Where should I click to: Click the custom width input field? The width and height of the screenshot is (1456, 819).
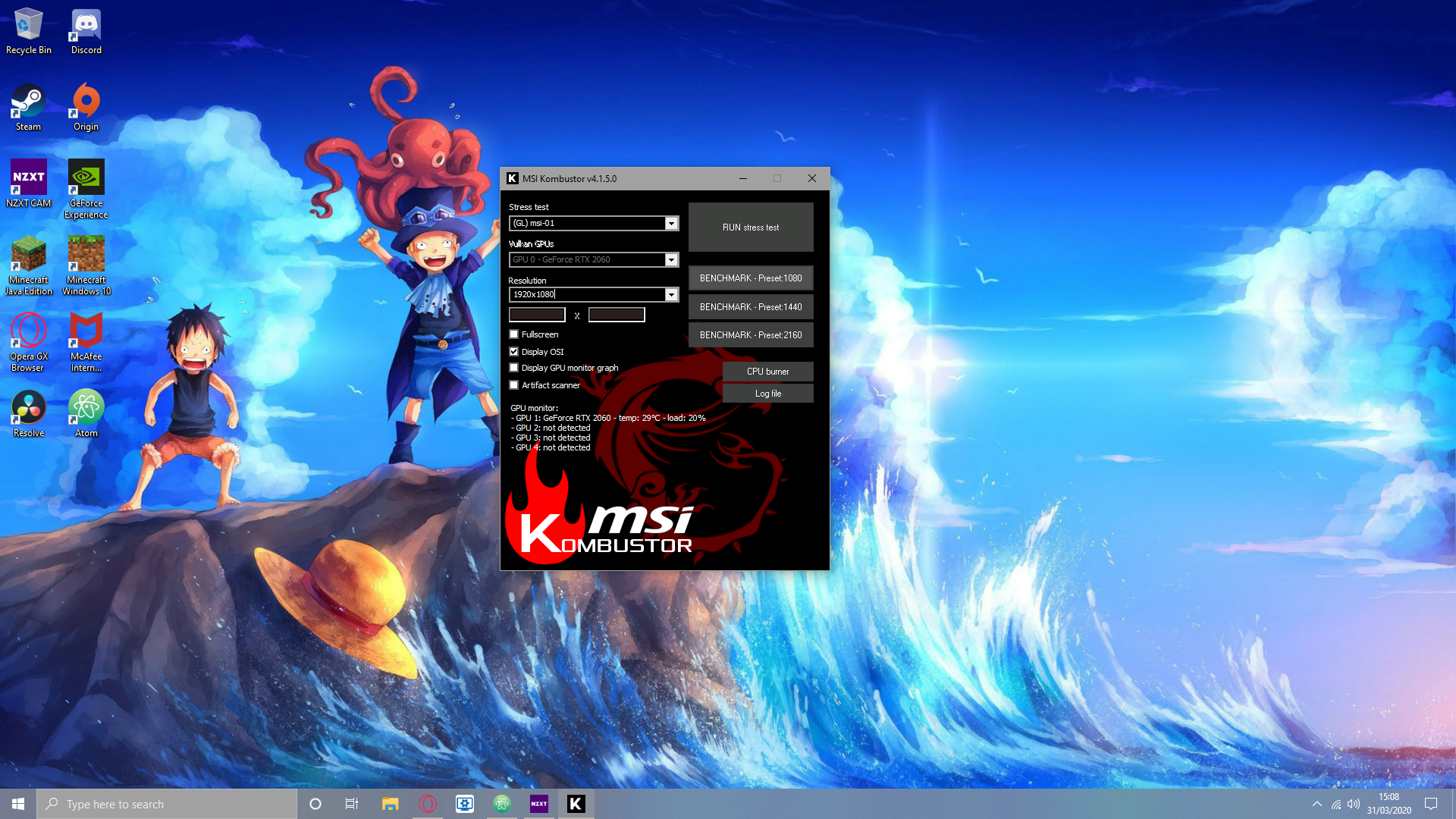[x=537, y=315]
